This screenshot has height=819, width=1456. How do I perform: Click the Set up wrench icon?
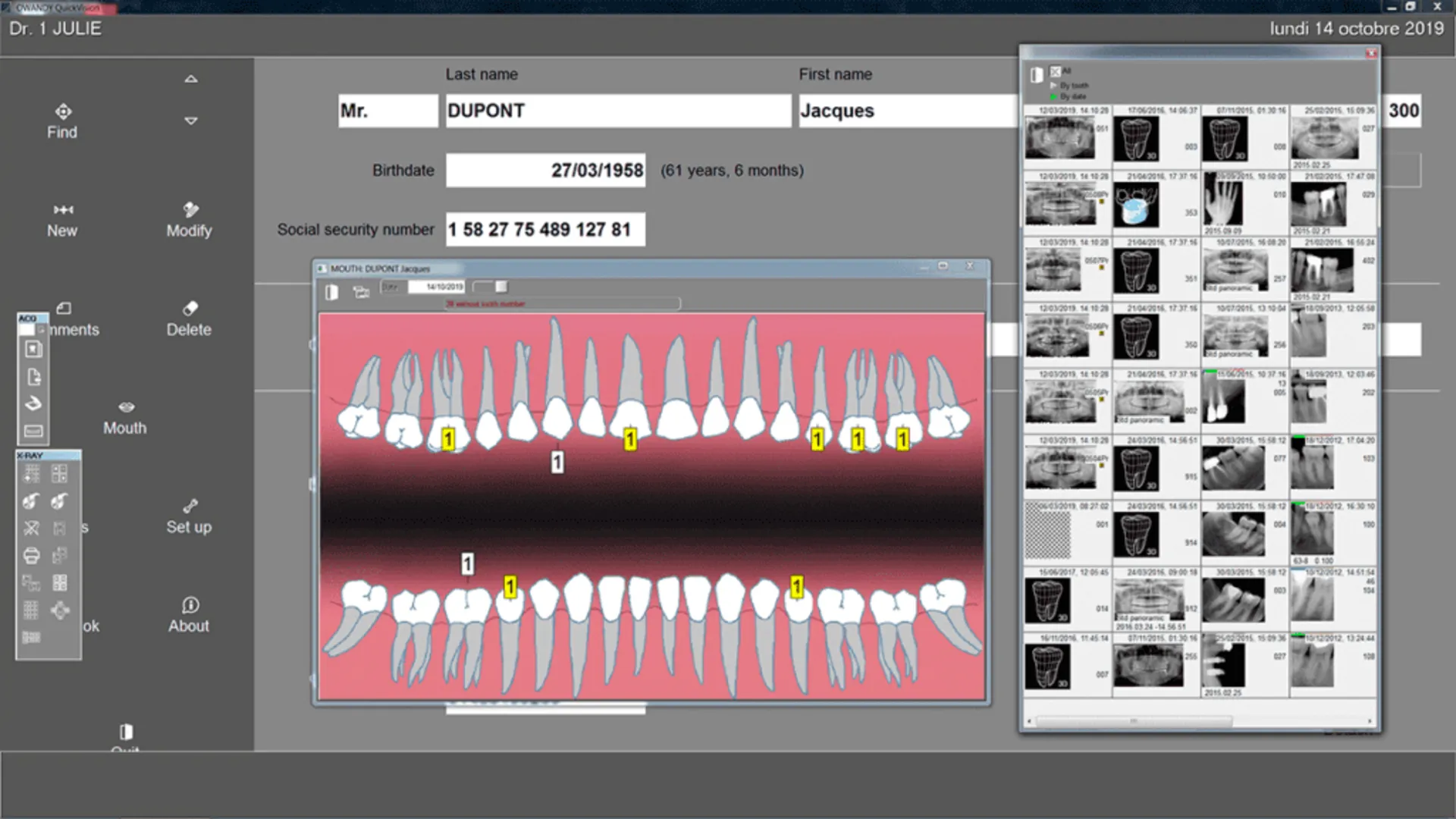190,506
